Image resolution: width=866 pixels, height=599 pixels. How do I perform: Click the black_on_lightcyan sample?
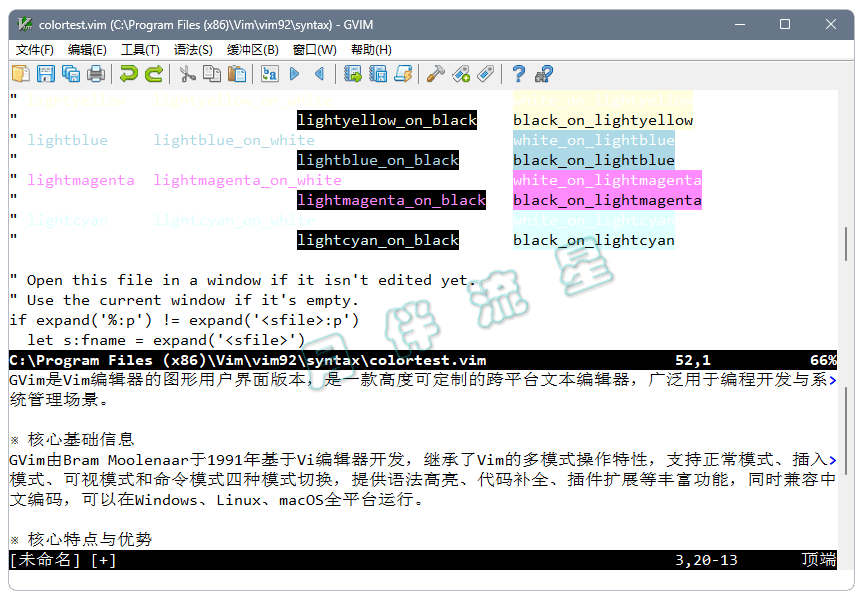coord(594,240)
